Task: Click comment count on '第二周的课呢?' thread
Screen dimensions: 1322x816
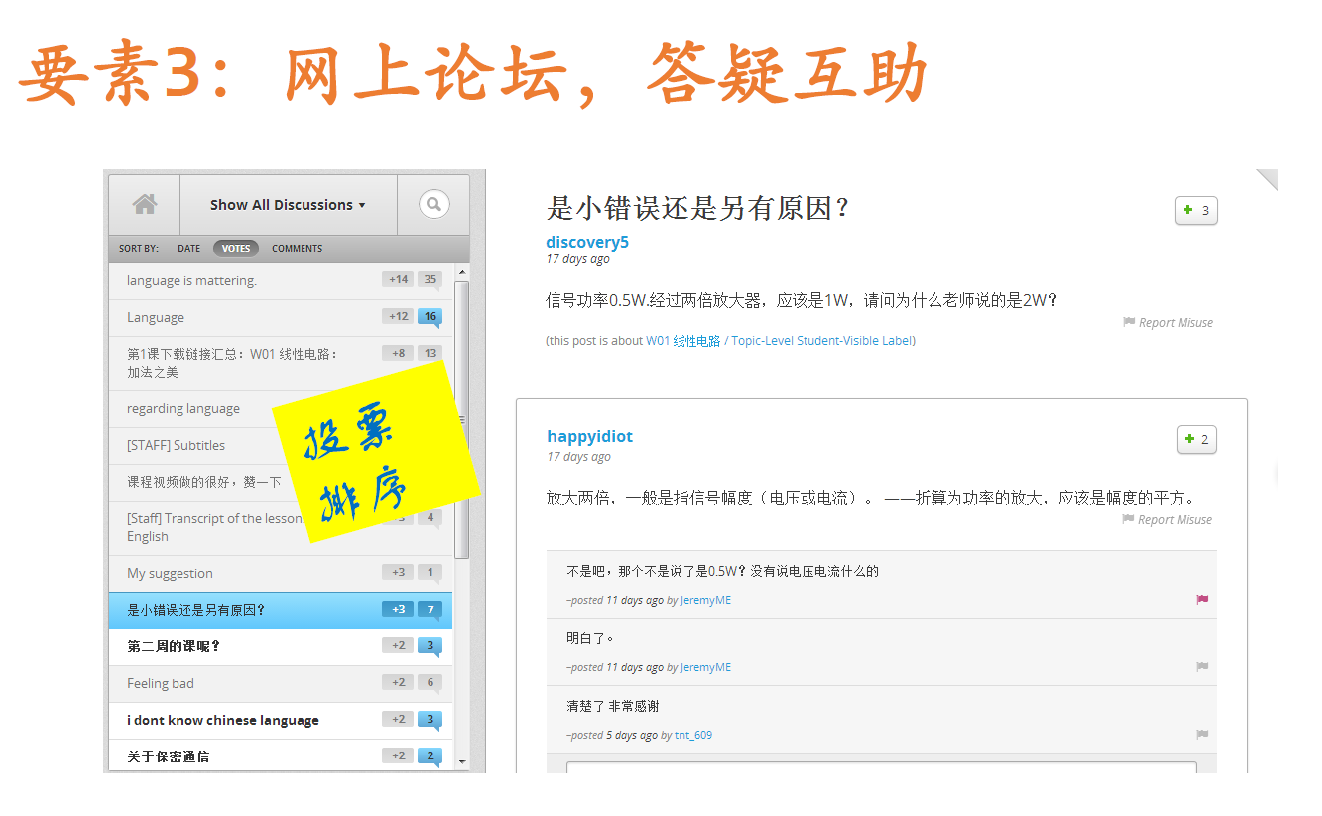Action: tap(430, 646)
